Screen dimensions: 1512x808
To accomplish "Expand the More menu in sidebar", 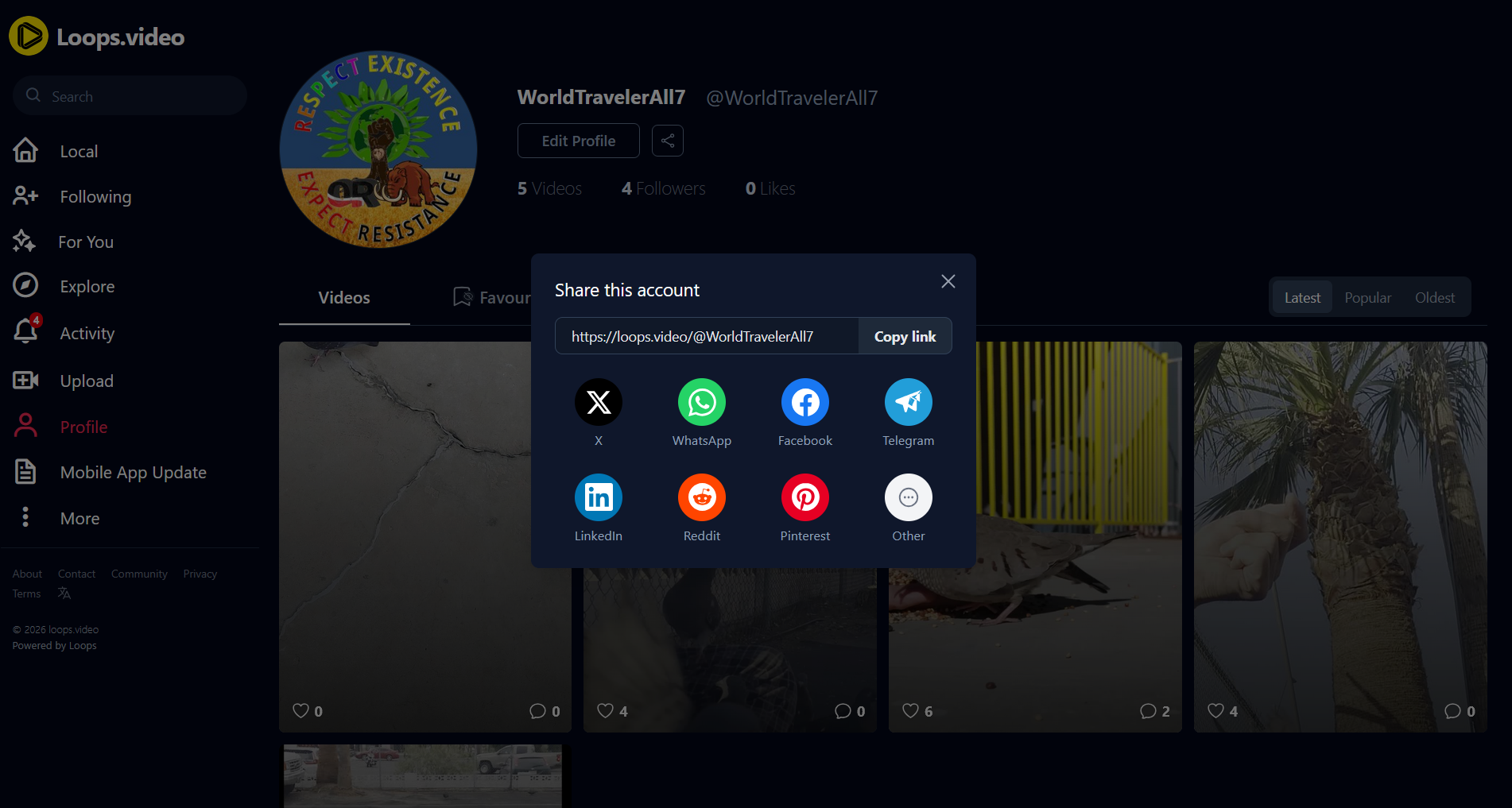I will coord(79,518).
